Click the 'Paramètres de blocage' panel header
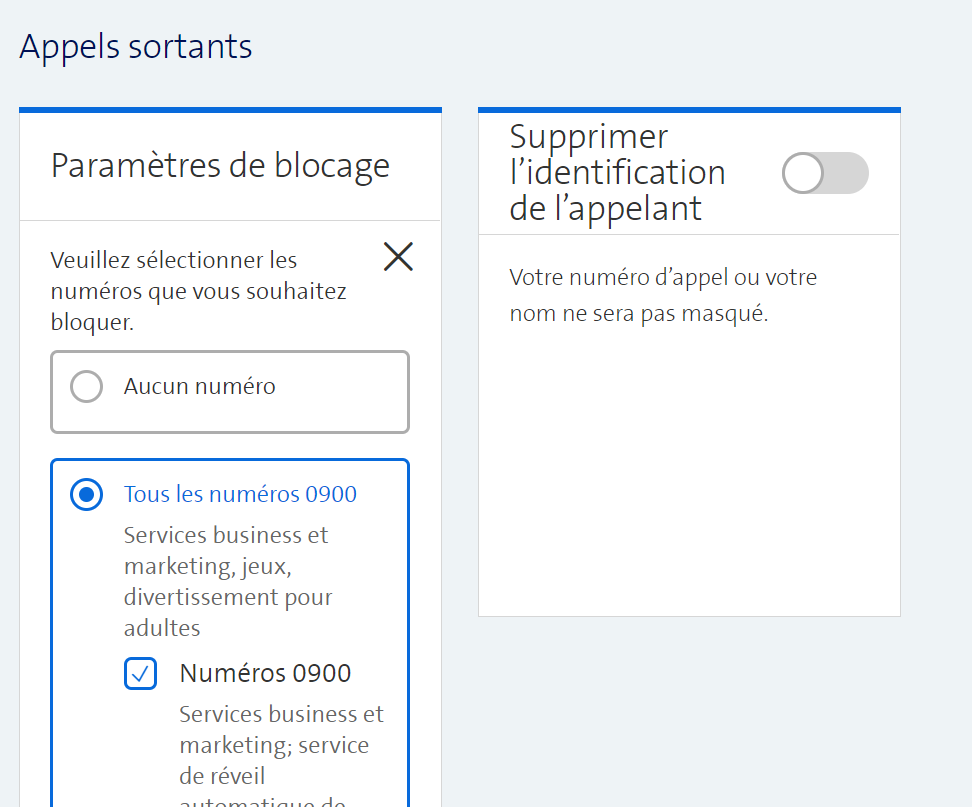 point(220,166)
